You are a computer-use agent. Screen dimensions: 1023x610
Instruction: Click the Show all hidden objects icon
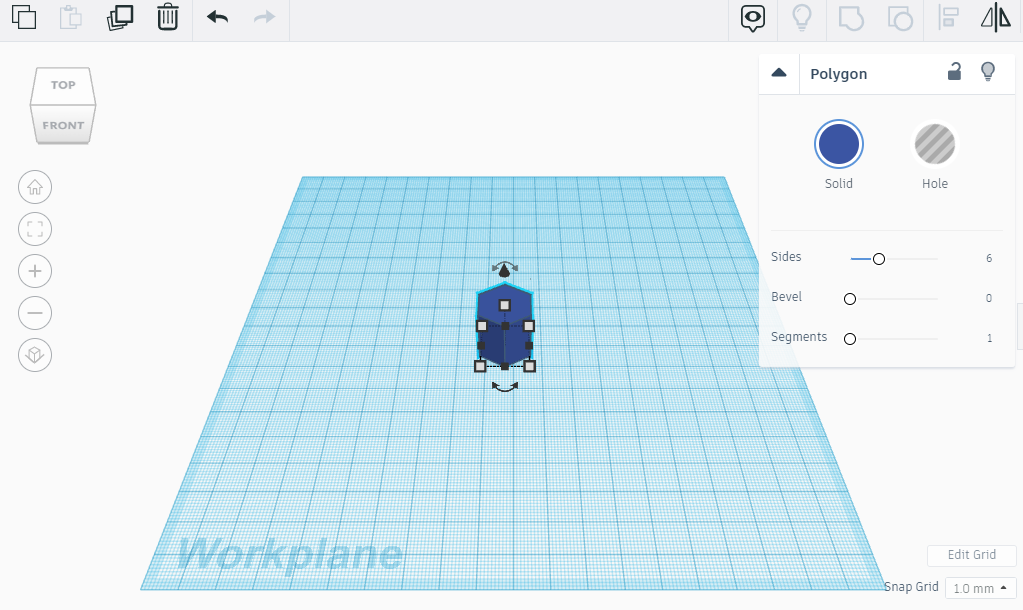pos(751,17)
